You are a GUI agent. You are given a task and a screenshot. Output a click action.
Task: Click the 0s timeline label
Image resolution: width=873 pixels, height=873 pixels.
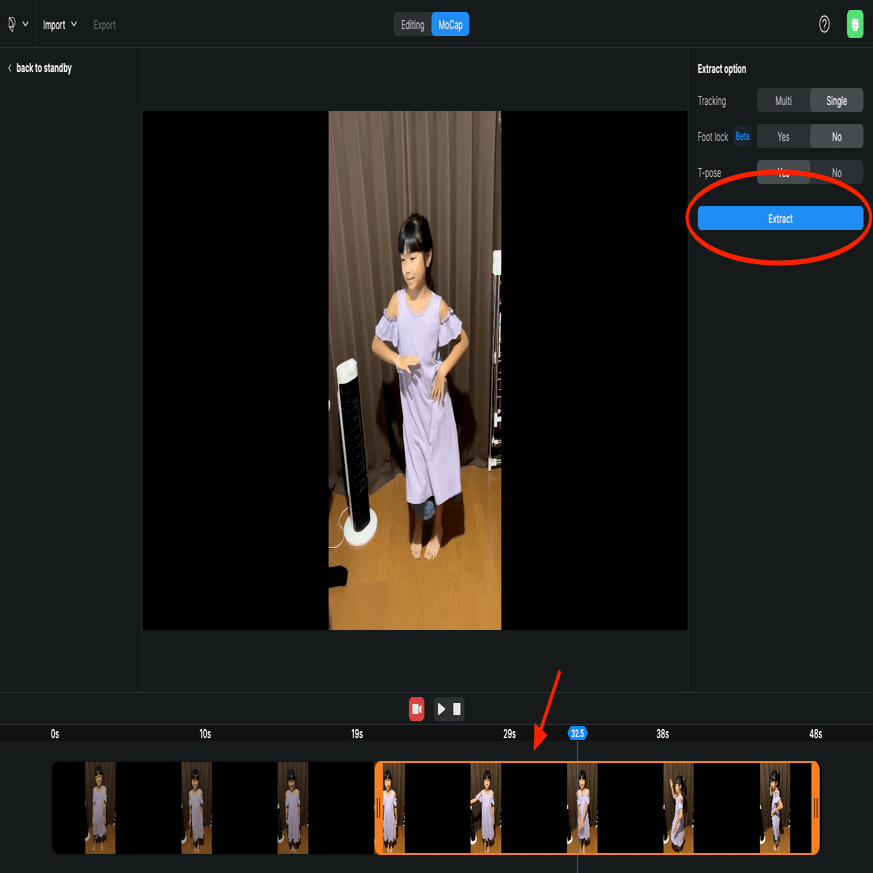pyautogui.click(x=55, y=734)
